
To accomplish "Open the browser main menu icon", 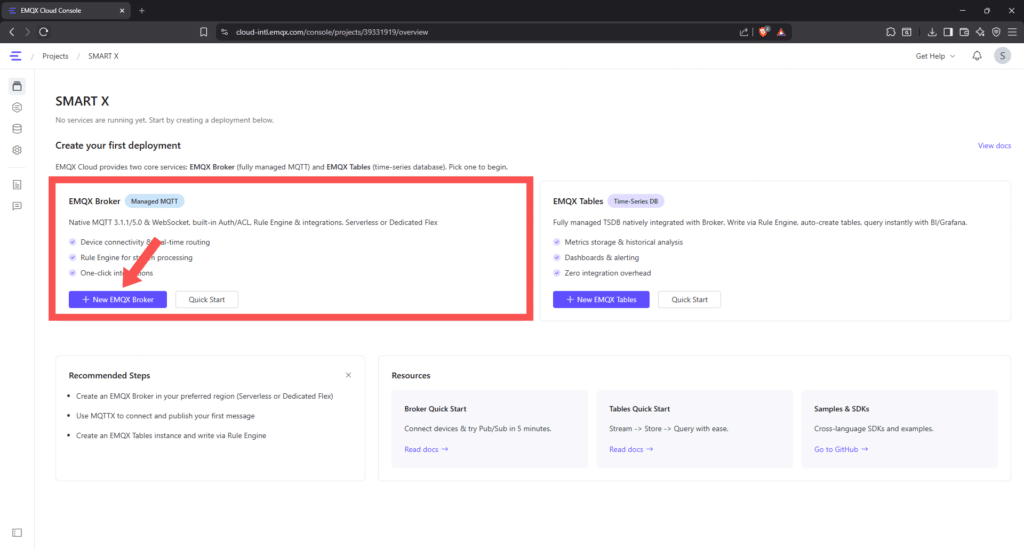I will (1012, 32).
